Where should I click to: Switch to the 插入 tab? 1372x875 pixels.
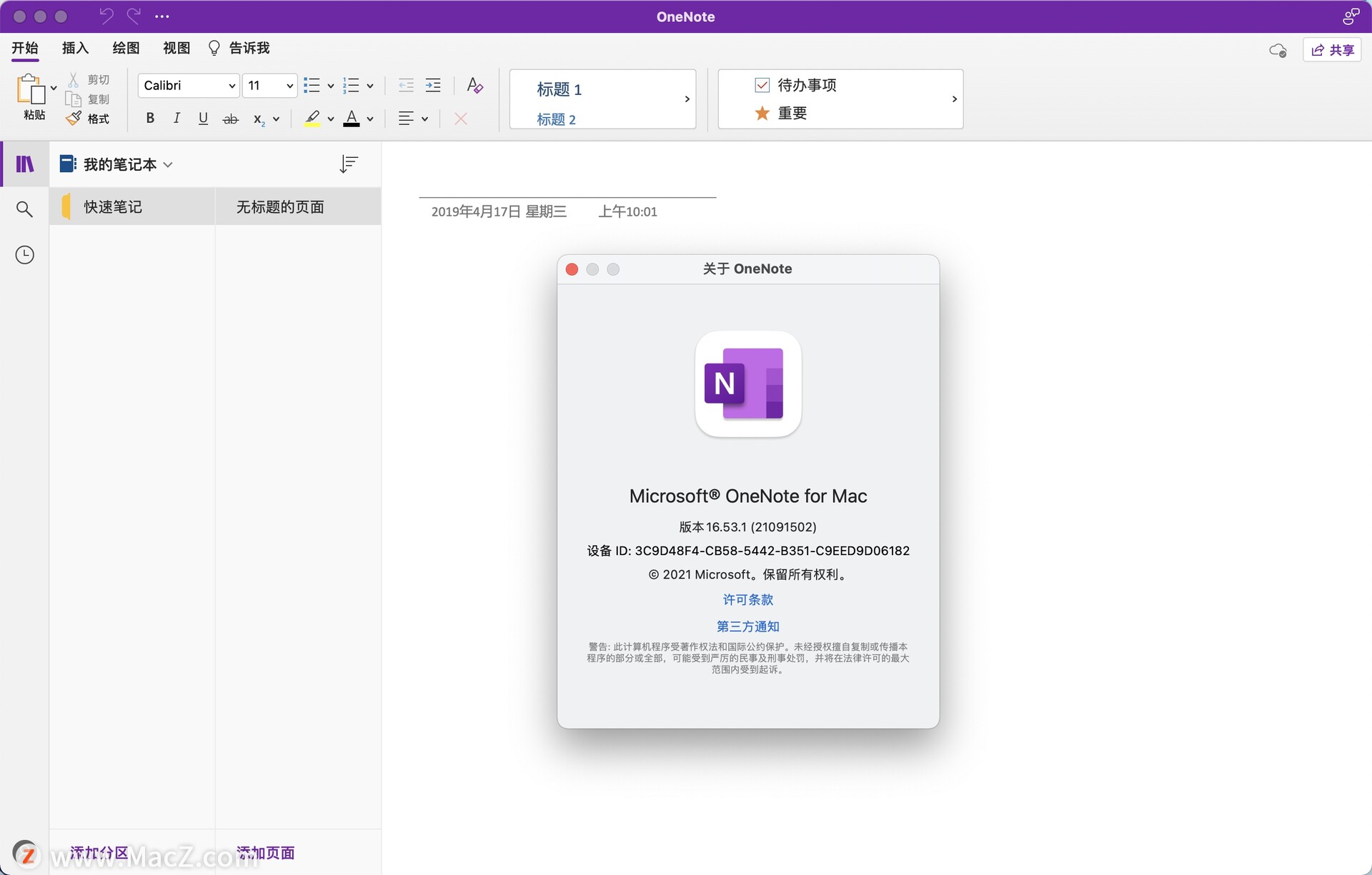click(75, 48)
